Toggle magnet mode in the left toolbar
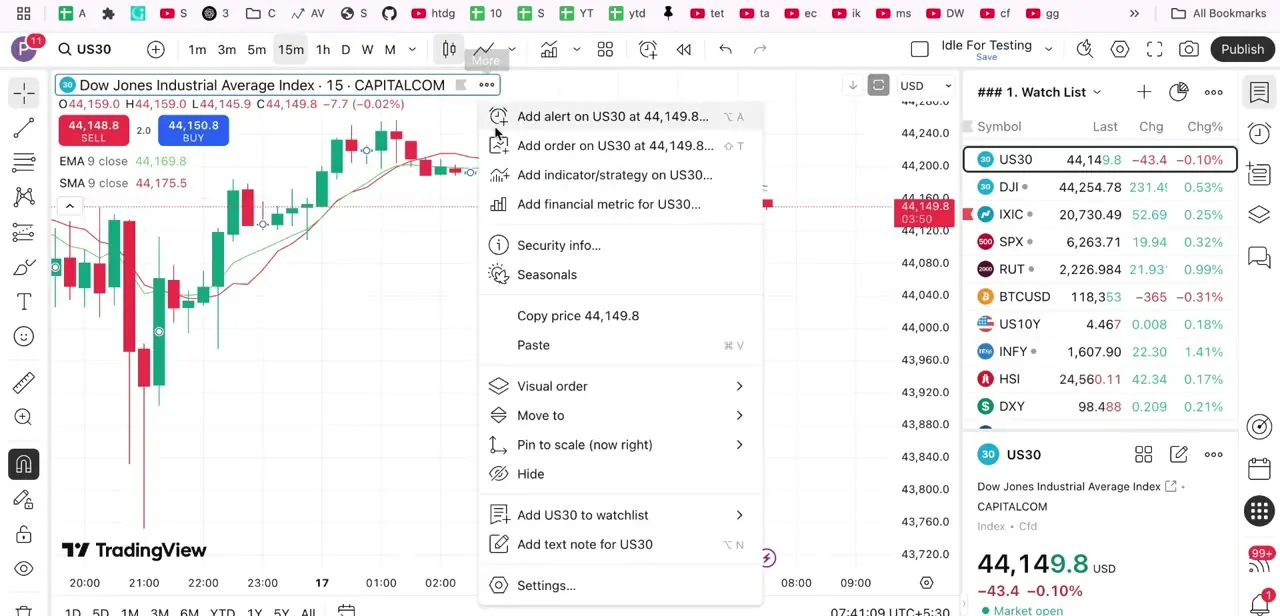Image resolution: width=1280 pixels, height=616 pixels. (x=24, y=464)
